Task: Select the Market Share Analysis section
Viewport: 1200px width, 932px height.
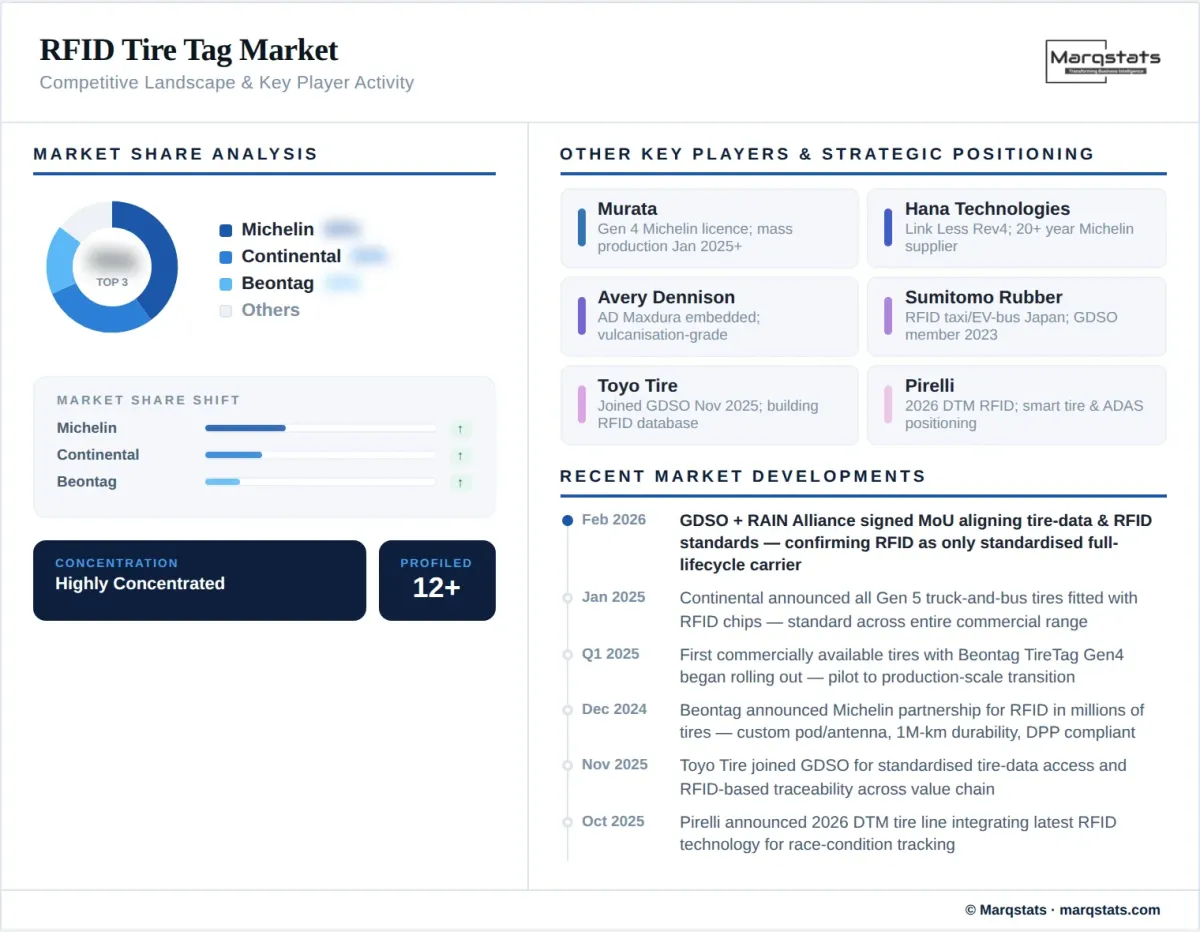Action: [175, 154]
